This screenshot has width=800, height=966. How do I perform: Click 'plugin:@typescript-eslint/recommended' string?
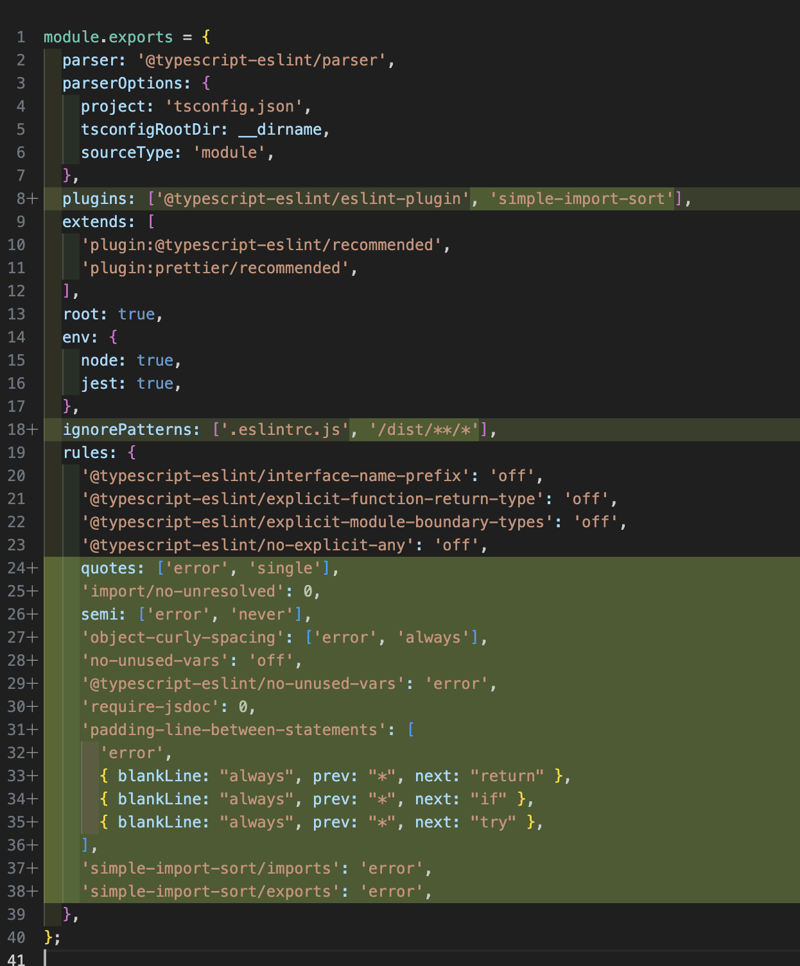[x=261, y=245]
